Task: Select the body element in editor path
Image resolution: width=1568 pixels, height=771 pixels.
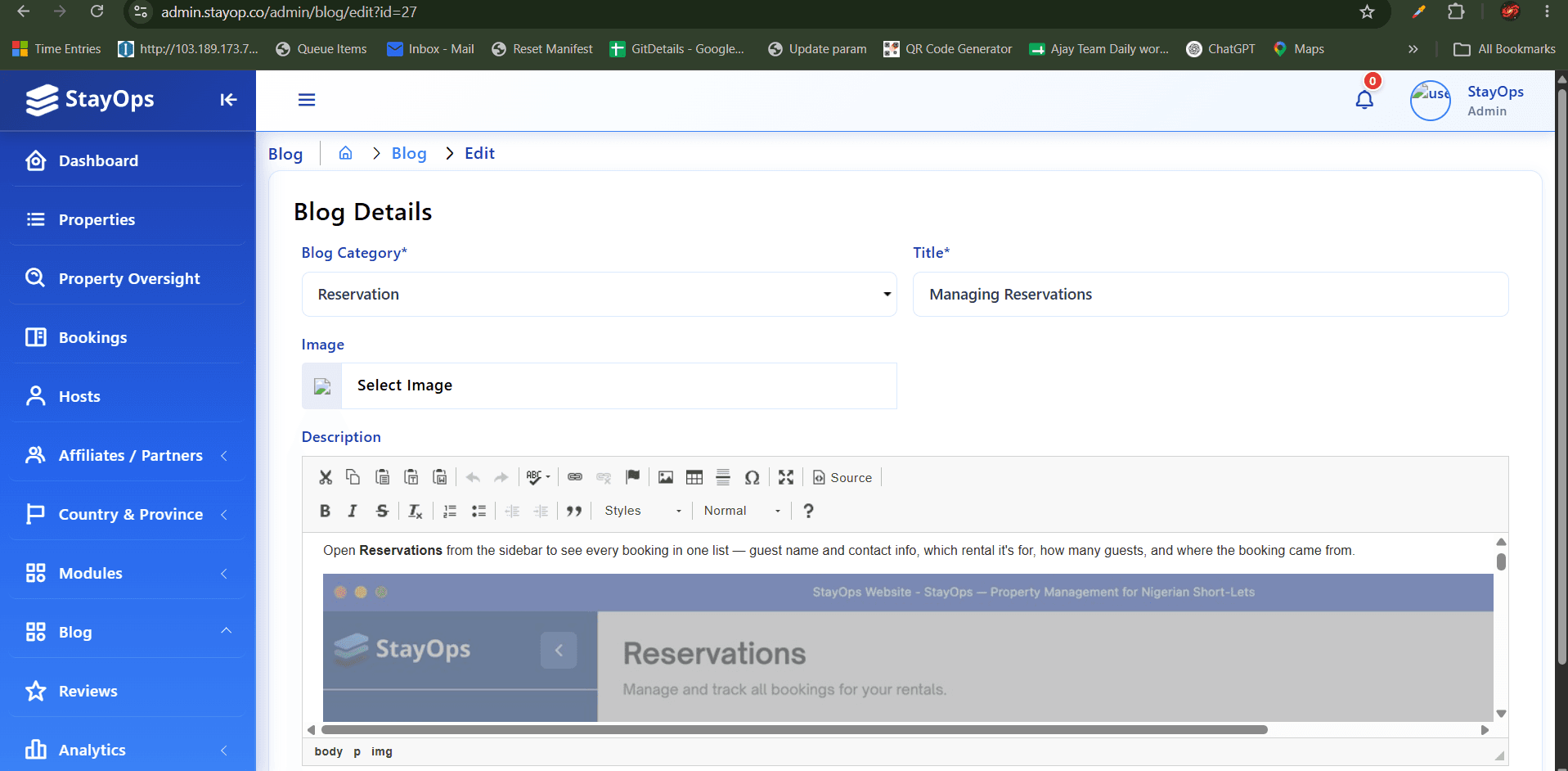Action: point(329,751)
